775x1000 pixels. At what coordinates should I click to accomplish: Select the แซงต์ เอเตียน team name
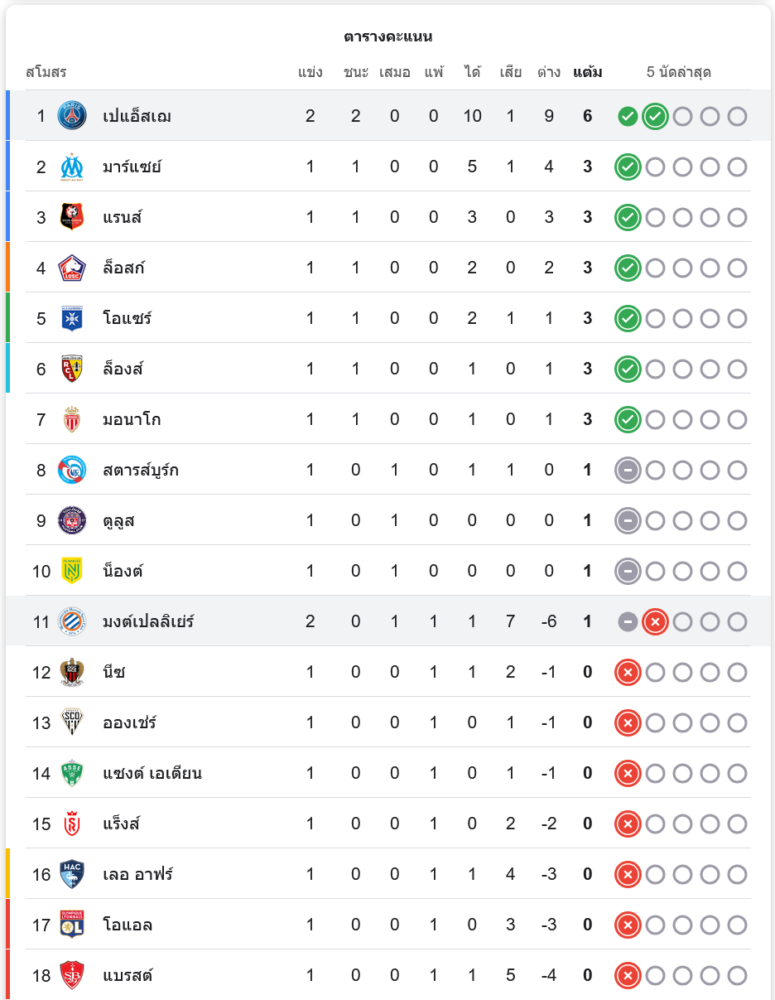pyautogui.click(x=152, y=773)
